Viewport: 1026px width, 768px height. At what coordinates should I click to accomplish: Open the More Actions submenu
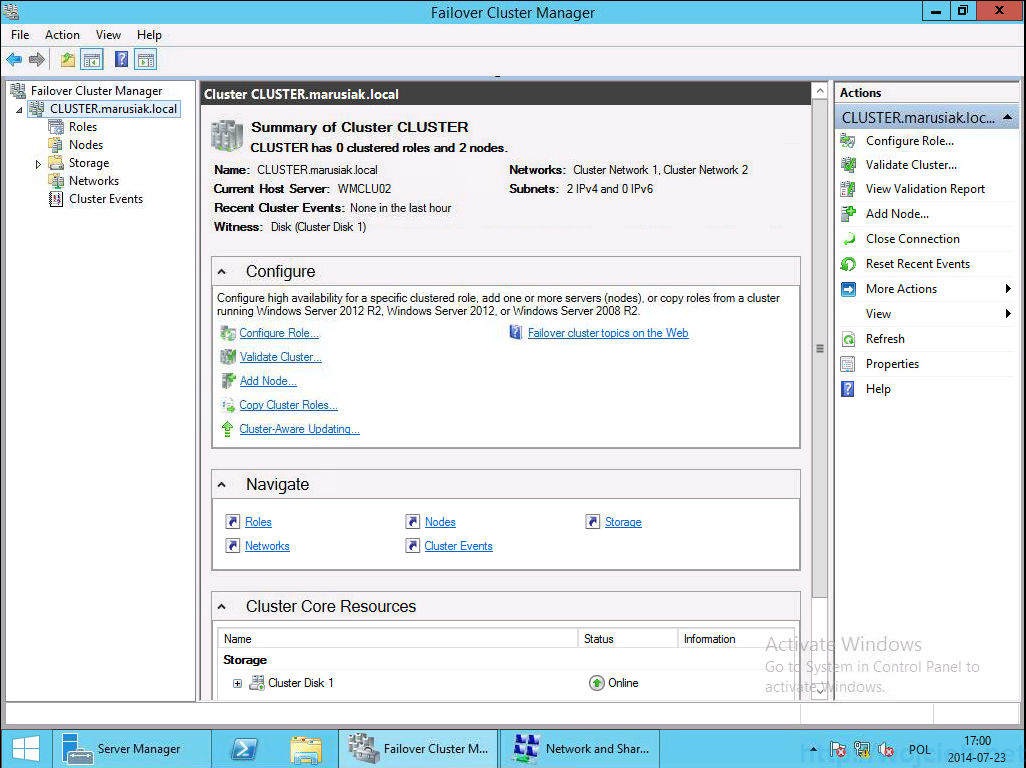click(902, 289)
